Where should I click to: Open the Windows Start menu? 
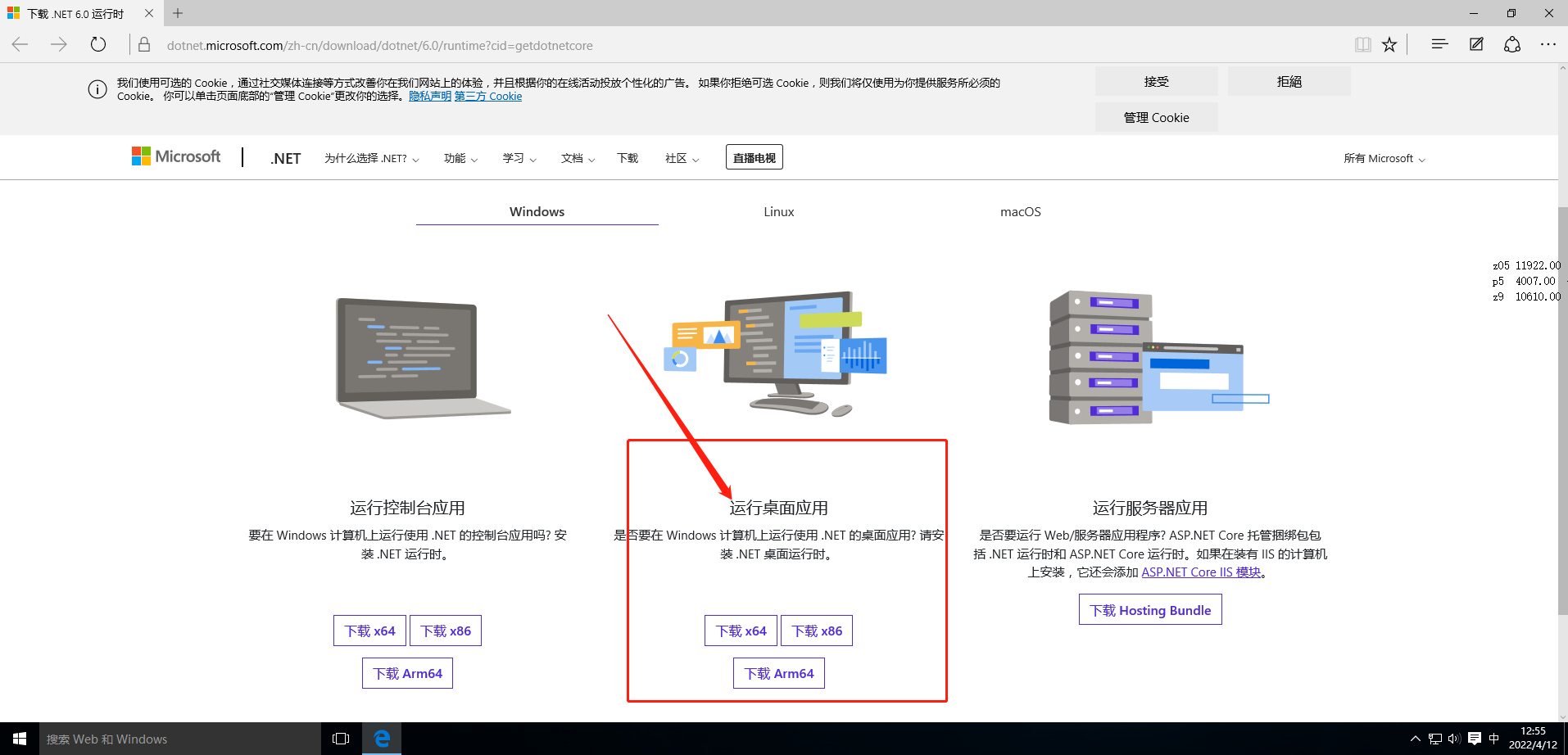[x=20, y=739]
